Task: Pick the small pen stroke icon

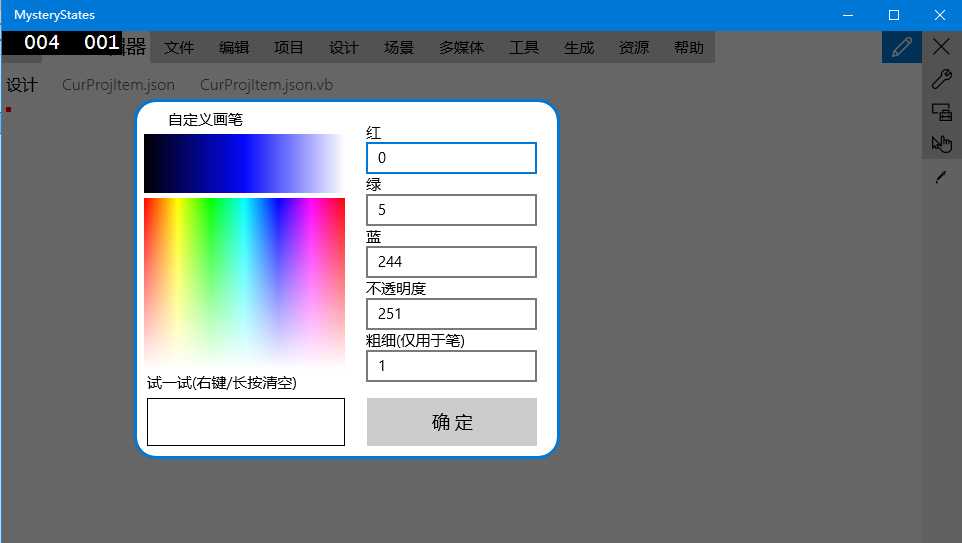Action: (941, 177)
